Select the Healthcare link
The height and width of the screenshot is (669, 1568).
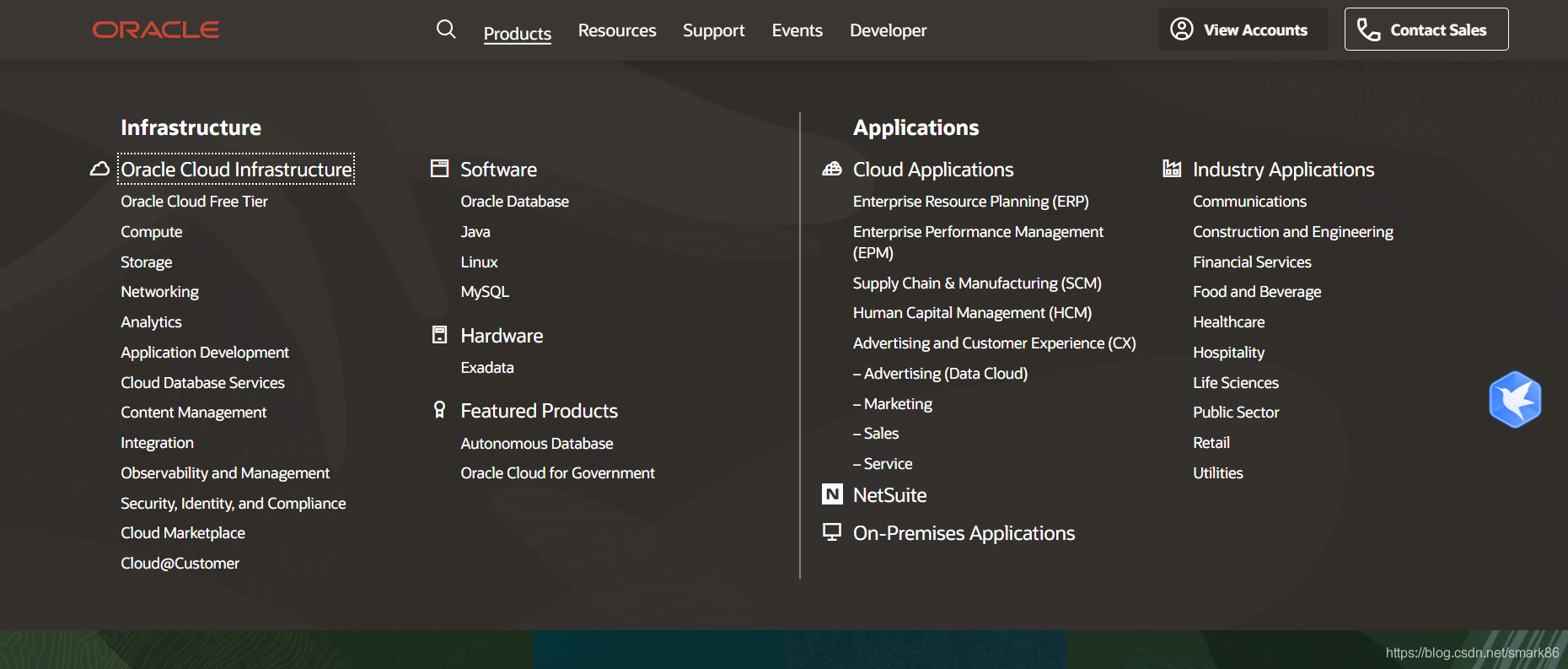click(x=1229, y=322)
